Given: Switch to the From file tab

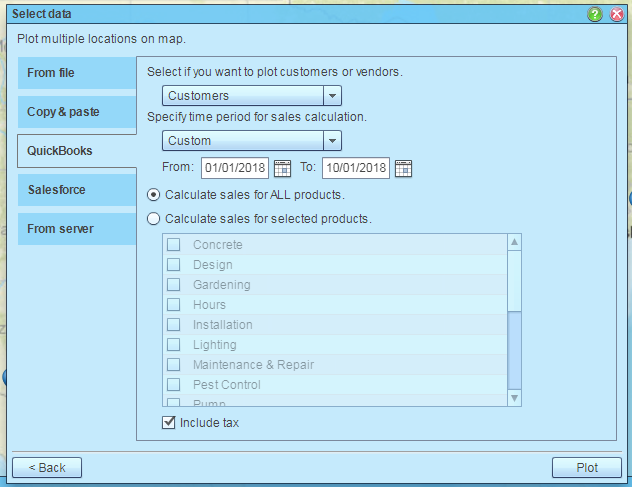Looking at the screenshot, I should [x=76, y=73].
